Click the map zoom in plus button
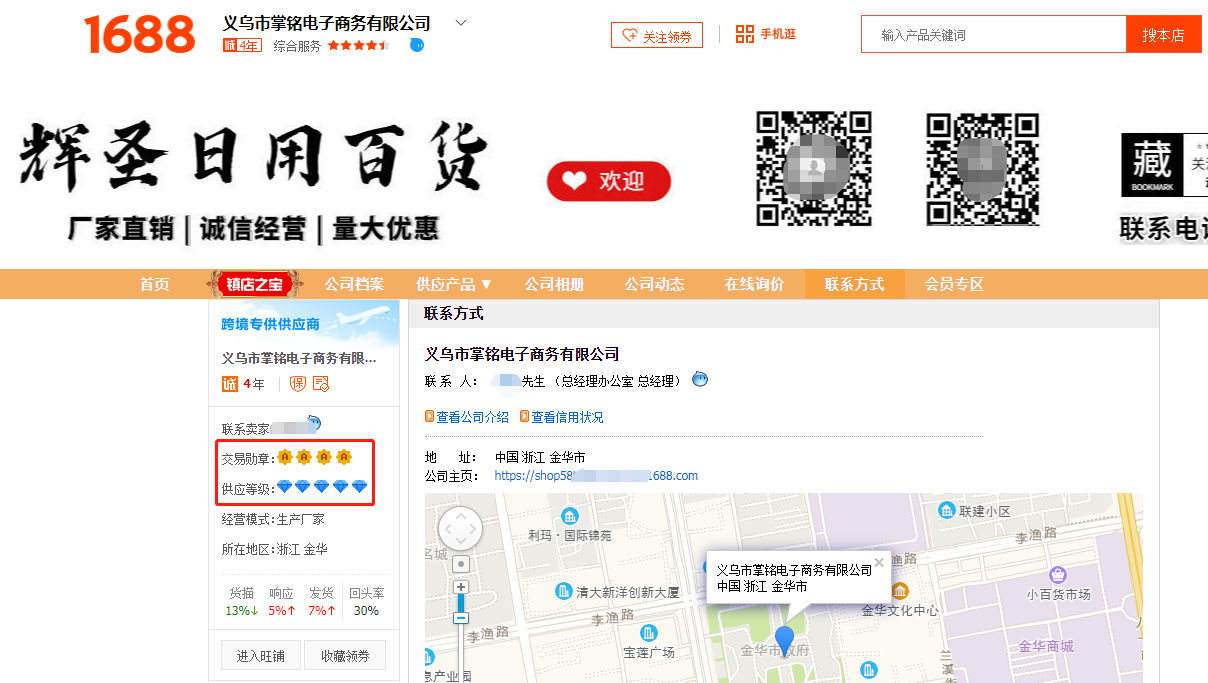 tap(461, 587)
